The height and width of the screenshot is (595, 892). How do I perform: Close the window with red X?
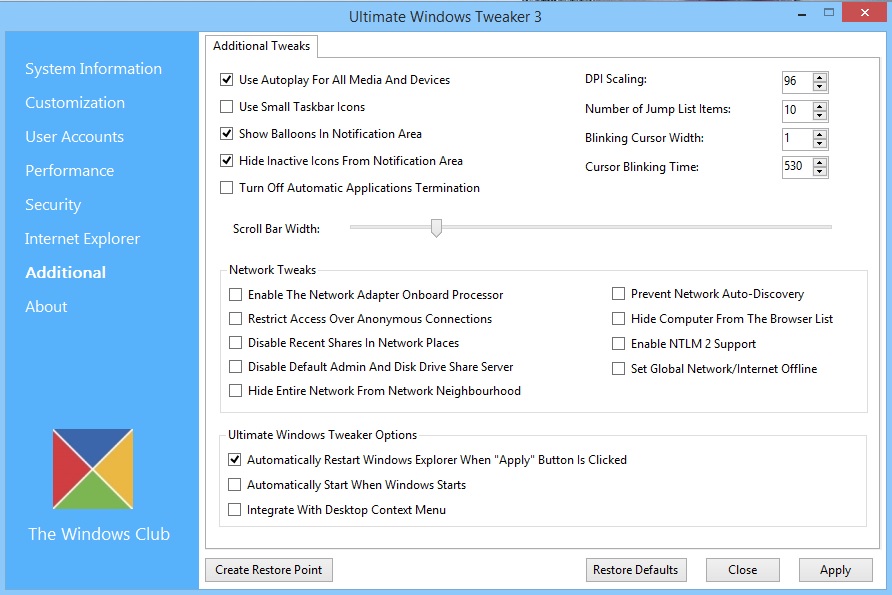point(865,13)
